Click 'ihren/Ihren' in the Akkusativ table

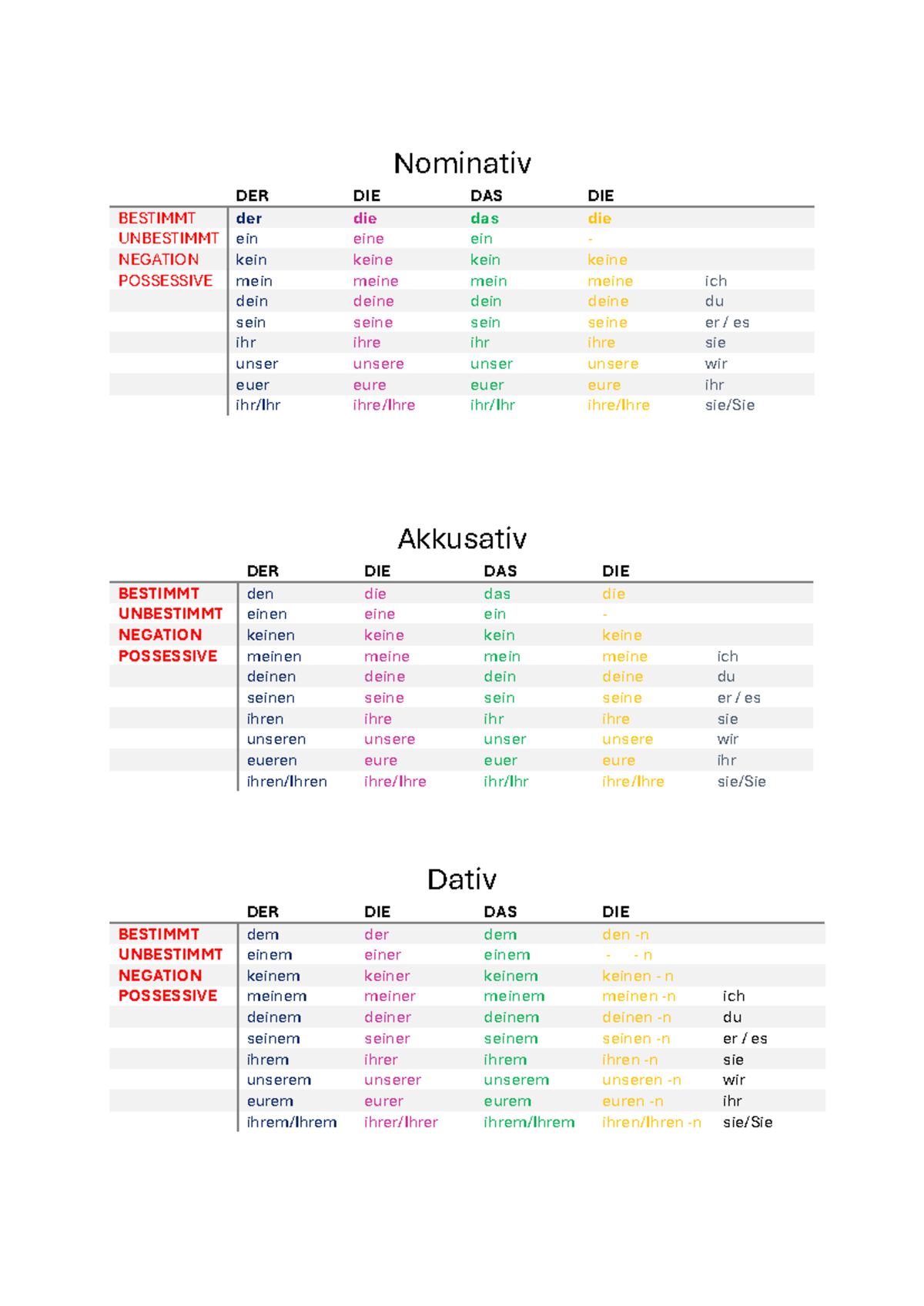[x=286, y=782]
